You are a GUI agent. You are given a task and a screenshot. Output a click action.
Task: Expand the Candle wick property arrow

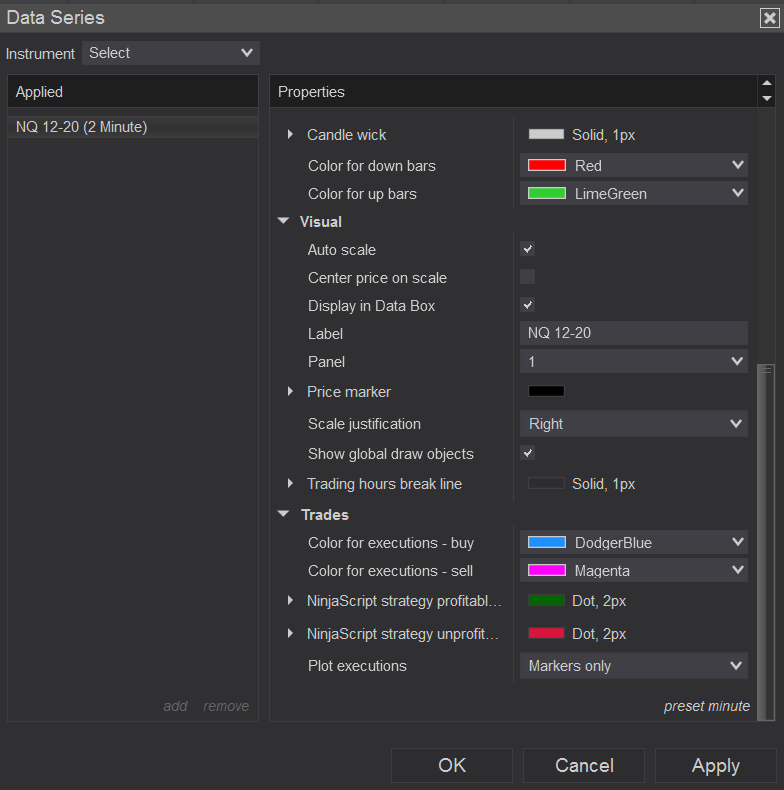(x=291, y=135)
